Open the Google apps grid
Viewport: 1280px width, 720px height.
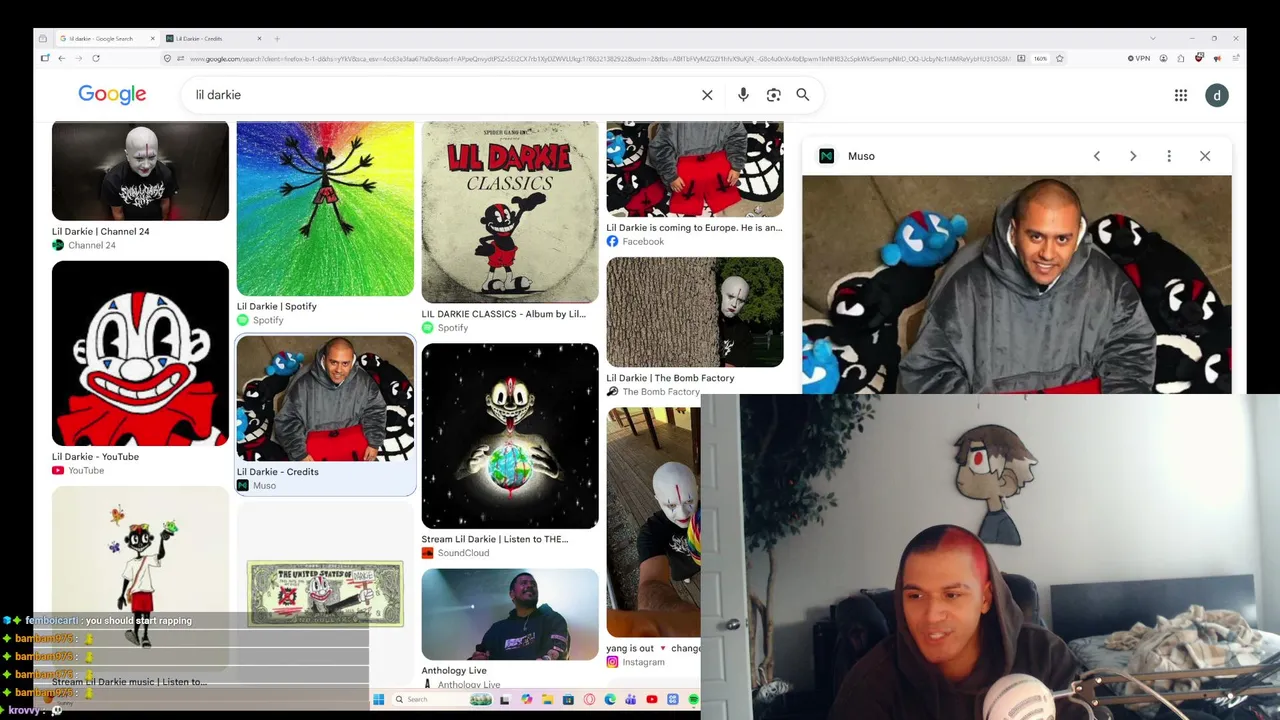pyautogui.click(x=1181, y=95)
